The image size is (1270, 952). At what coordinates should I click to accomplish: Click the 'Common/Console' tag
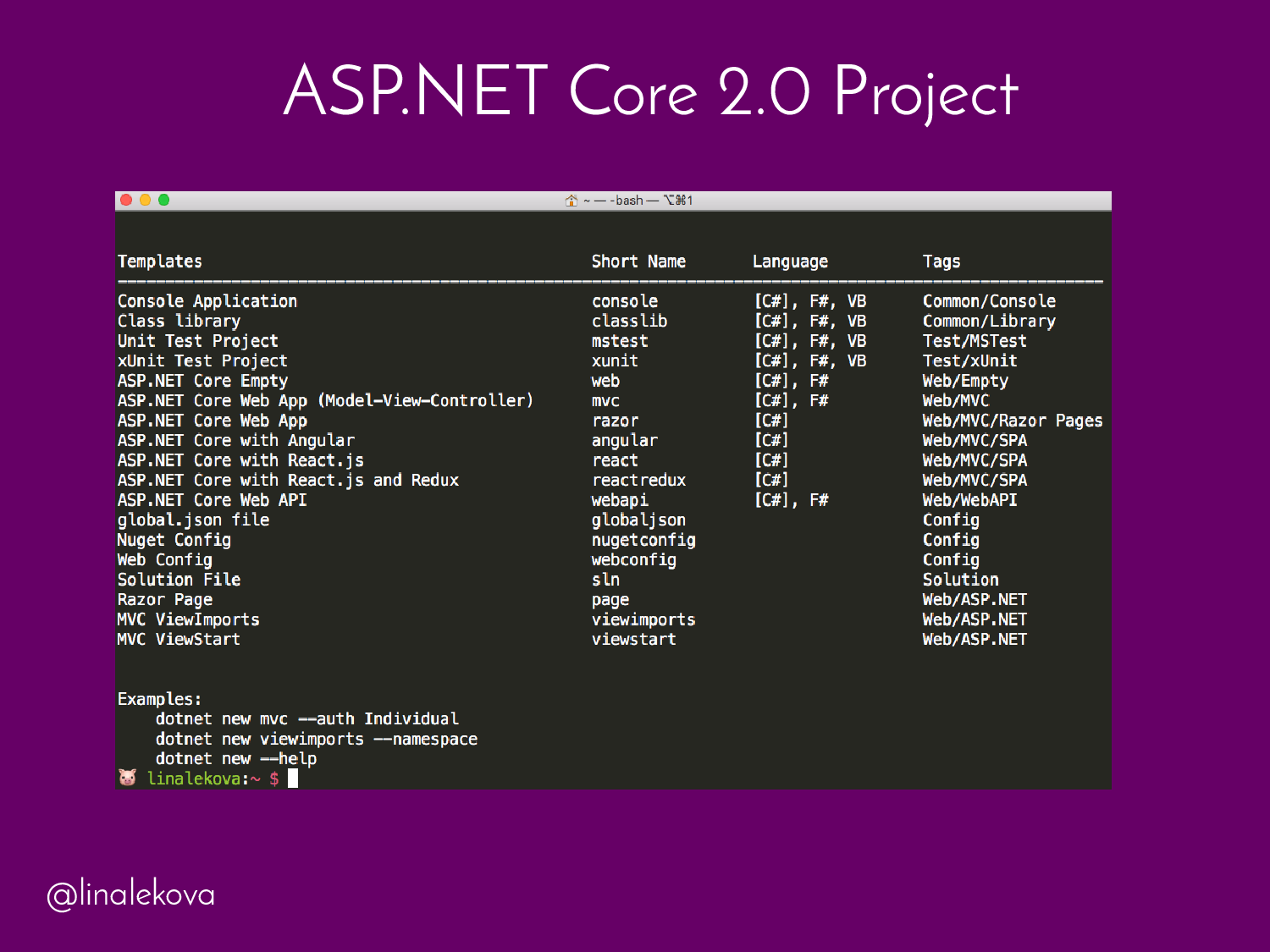(x=989, y=301)
